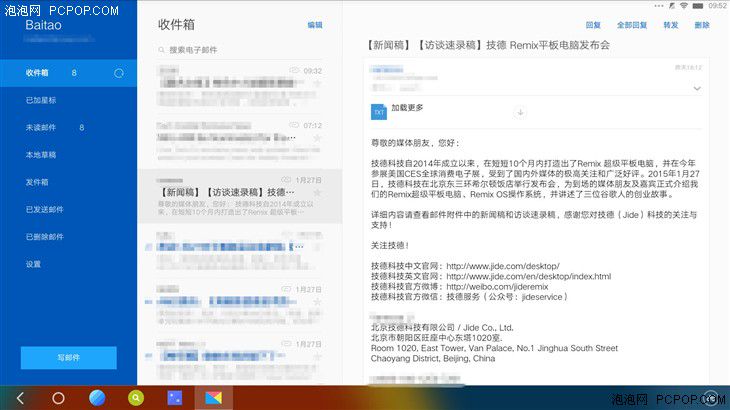Open the 09:32 email in list
730x410 pixels.
pyautogui.click(x=240, y=87)
